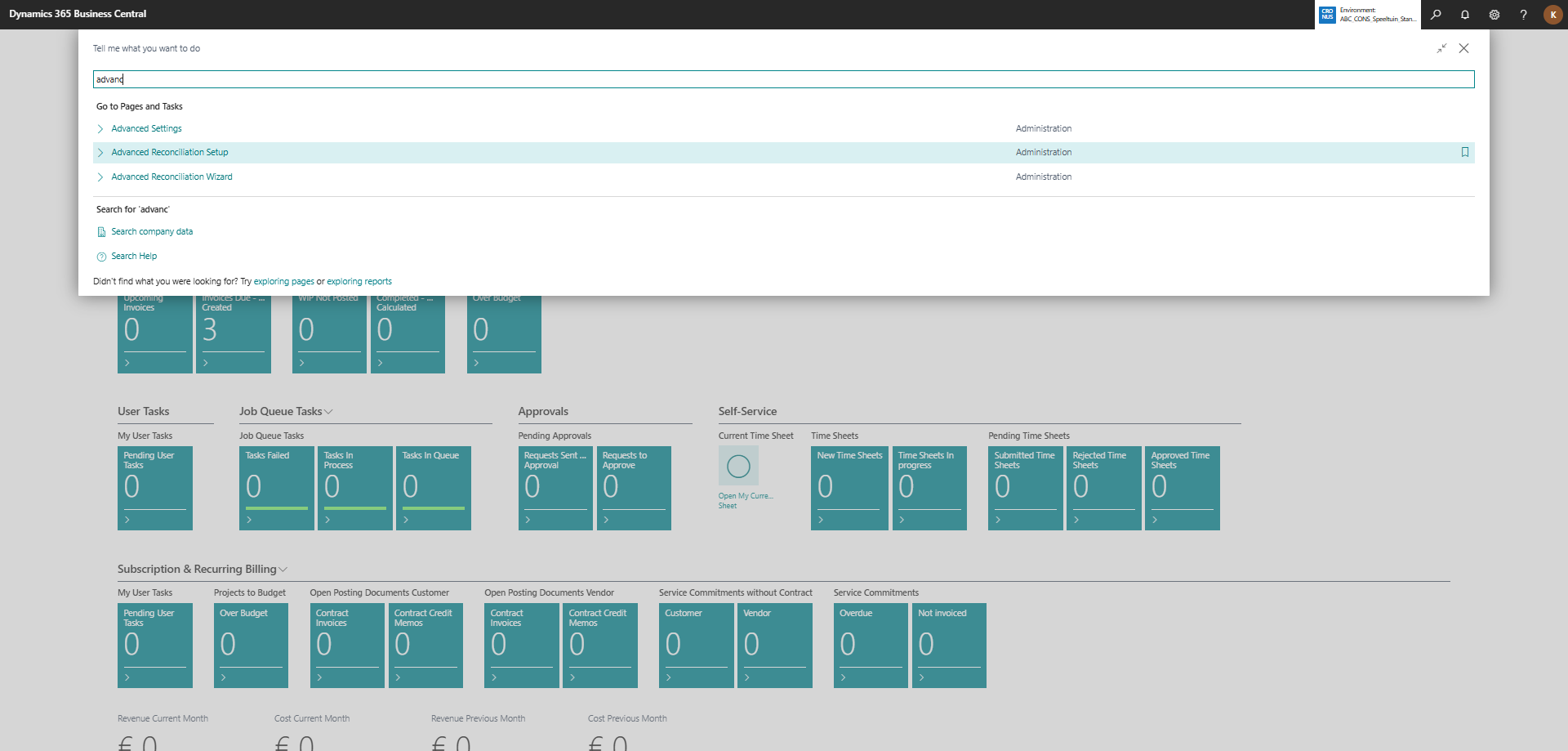This screenshot has width=1568, height=751.
Task: Expand the Advanced Reconciliation Wizard chevron
Action: click(100, 177)
